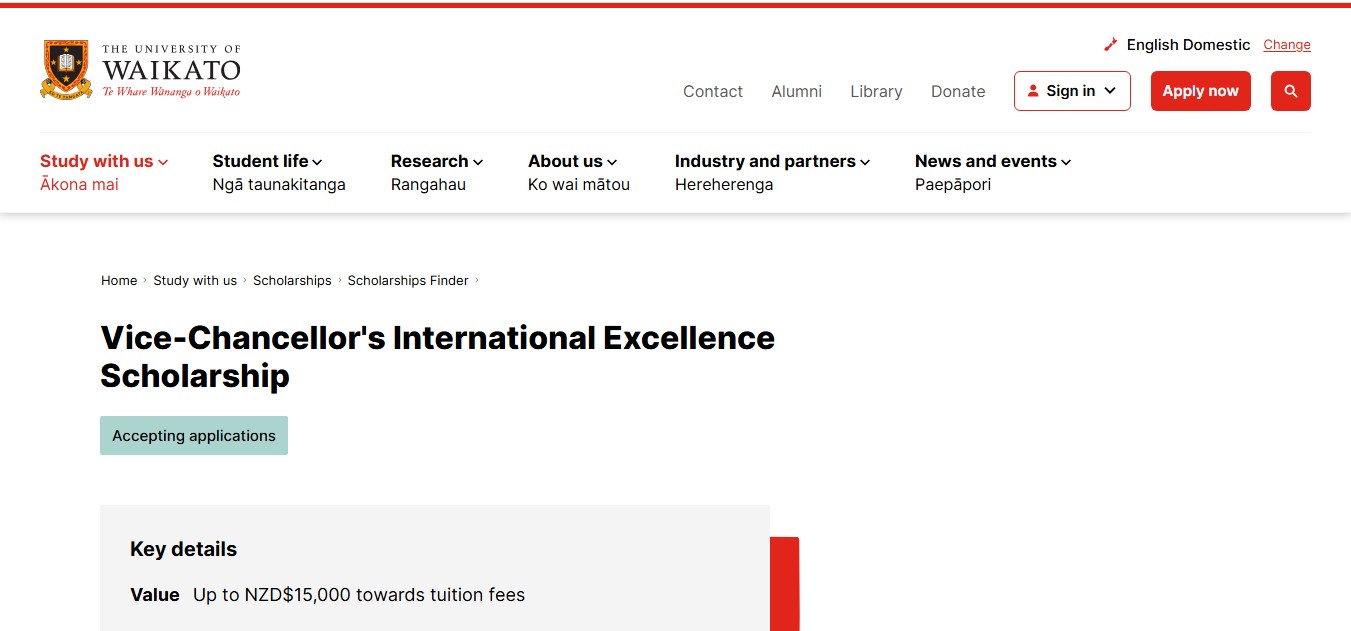Click the Up to NZD$15,000 value text
Screen dimensions: 1351x631
tap(359, 595)
